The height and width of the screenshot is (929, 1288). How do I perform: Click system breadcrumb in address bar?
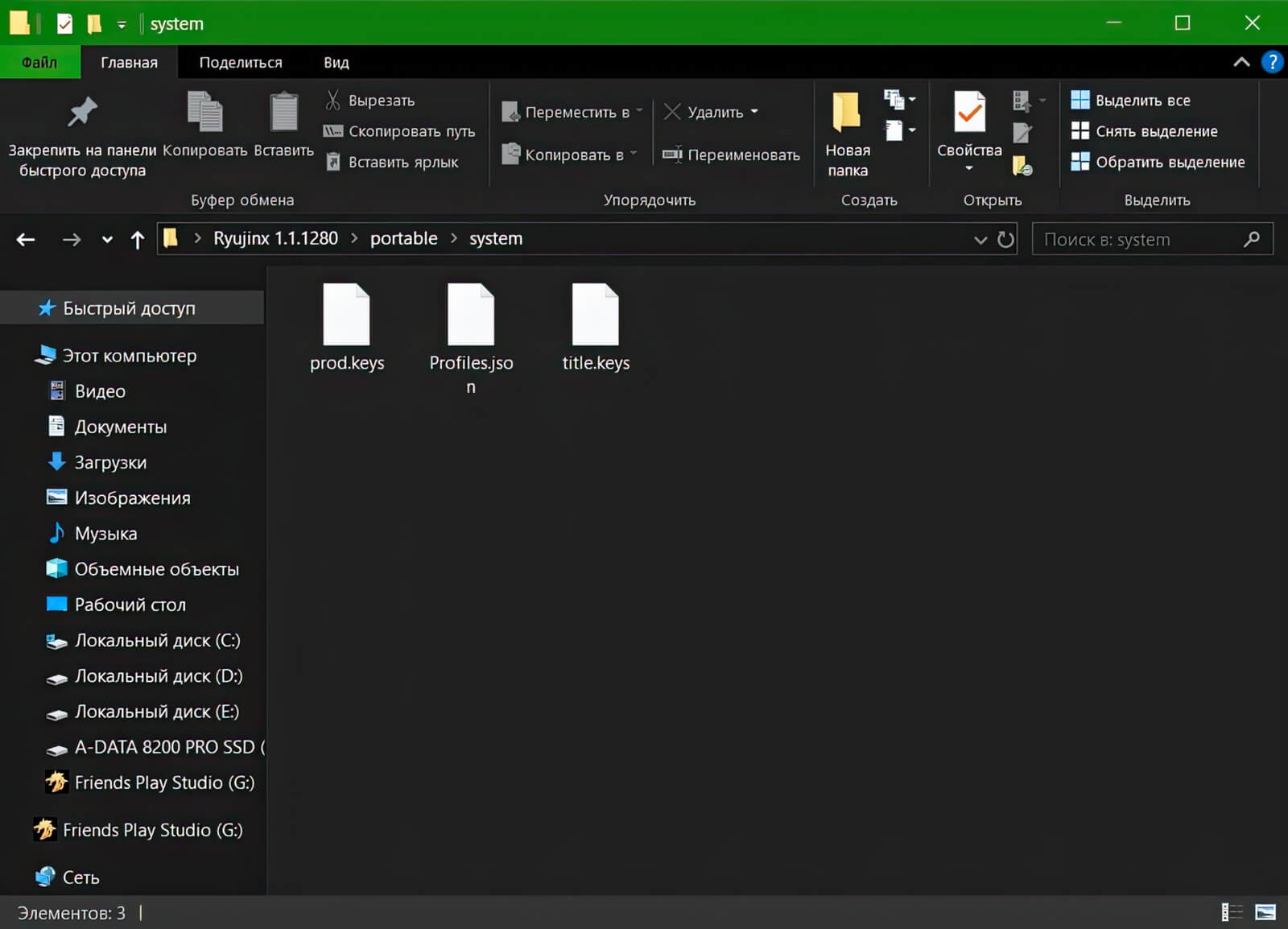click(496, 238)
